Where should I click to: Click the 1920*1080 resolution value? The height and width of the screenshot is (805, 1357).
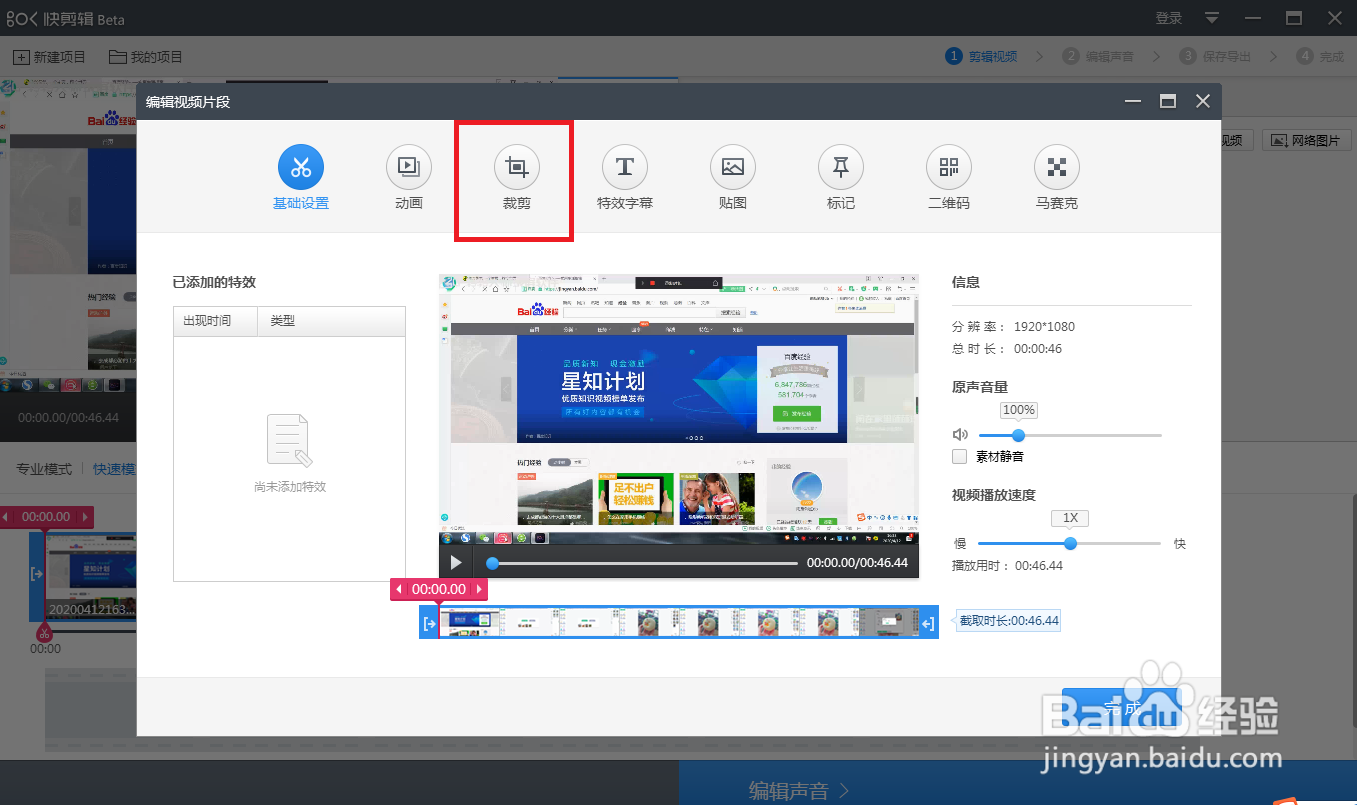tap(1044, 327)
